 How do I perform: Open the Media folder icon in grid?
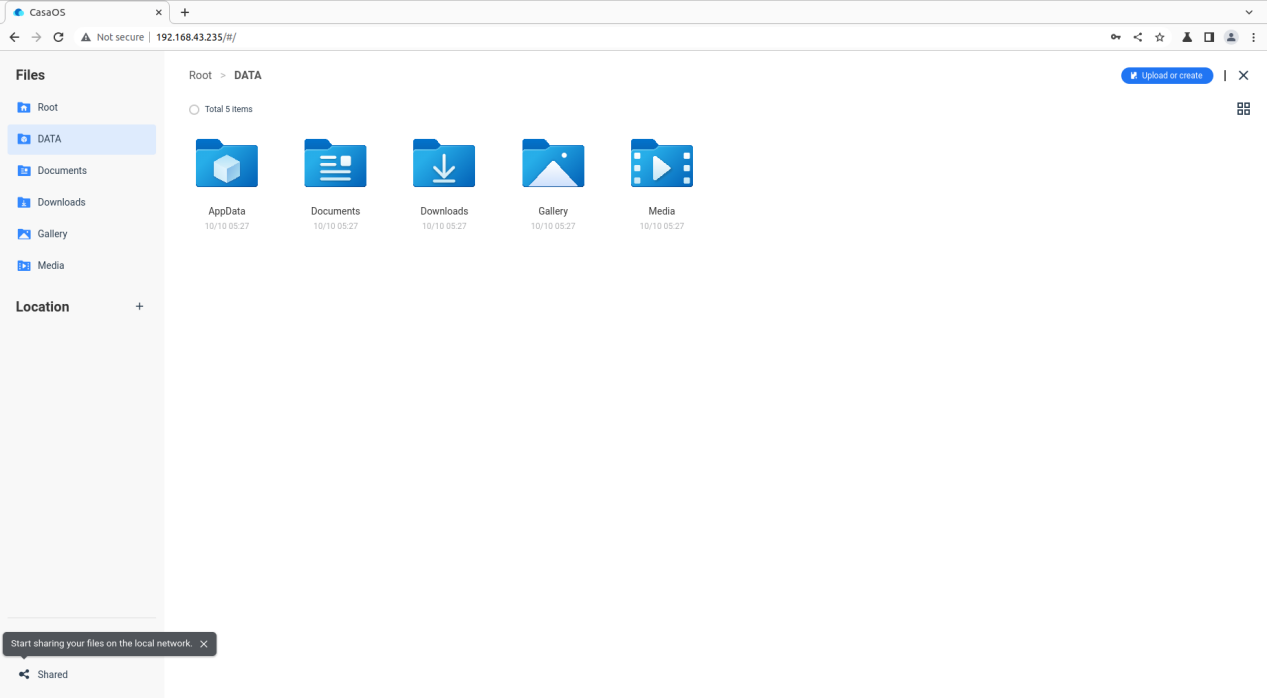click(x=662, y=163)
